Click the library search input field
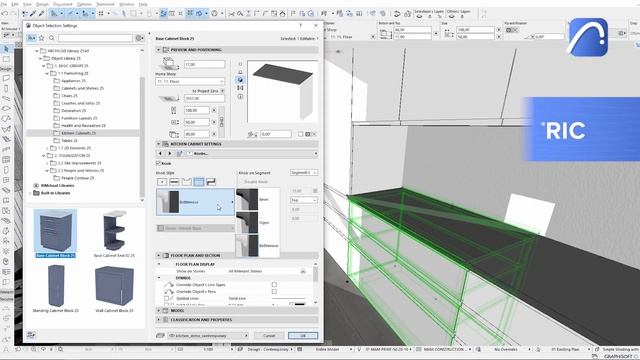 [95, 38]
